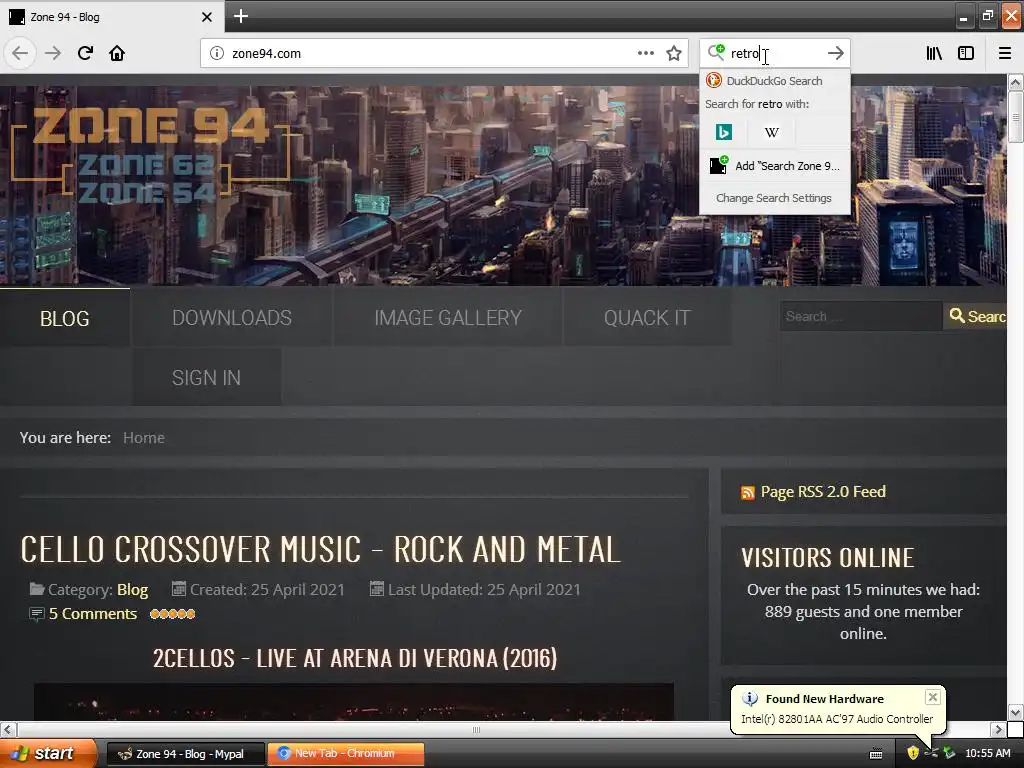Open the Blog category link

pyautogui.click(x=133, y=590)
